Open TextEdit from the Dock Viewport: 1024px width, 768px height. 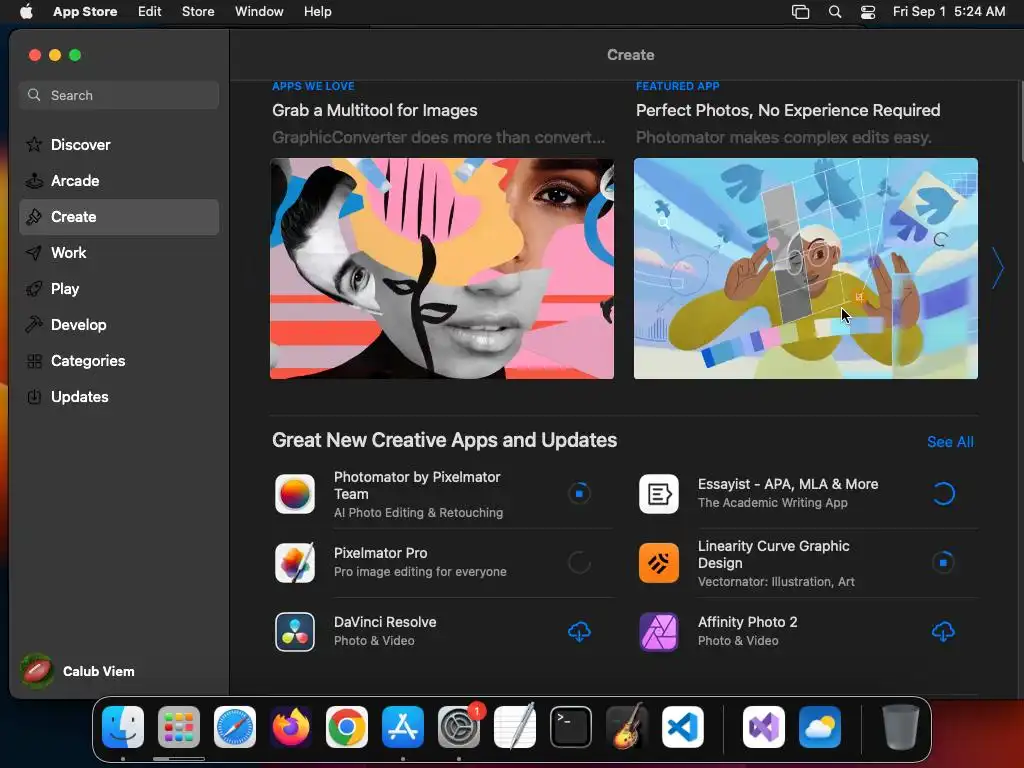coord(515,727)
